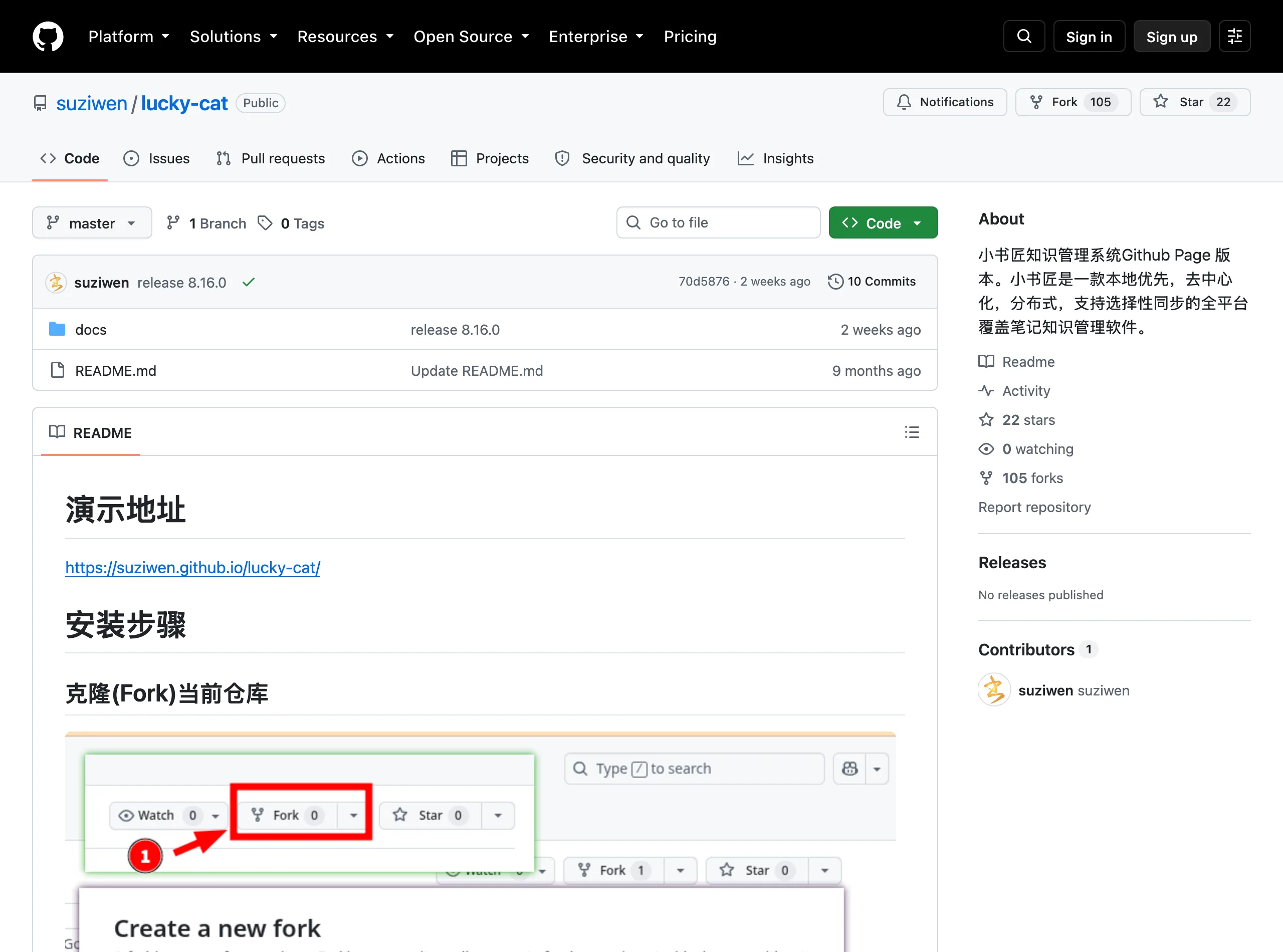
Task: Select the README tab header
Action: pos(91,432)
